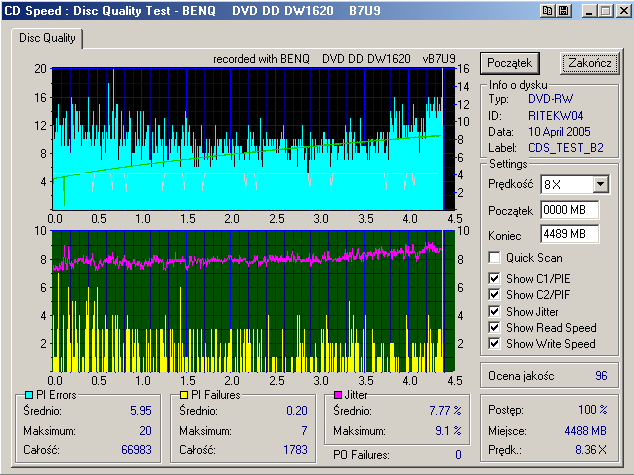Viewport: 634px width, 475px height.
Task: Click the save floppy disk icon
Action: point(563,11)
